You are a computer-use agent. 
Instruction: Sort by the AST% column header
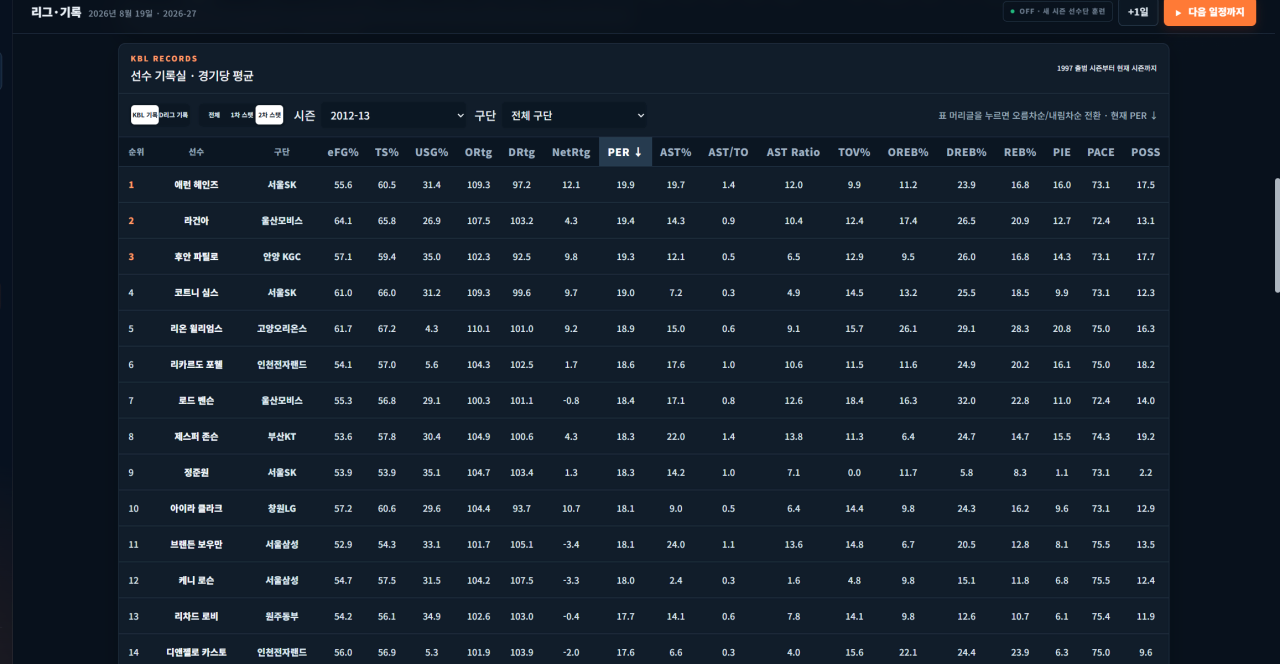676,152
